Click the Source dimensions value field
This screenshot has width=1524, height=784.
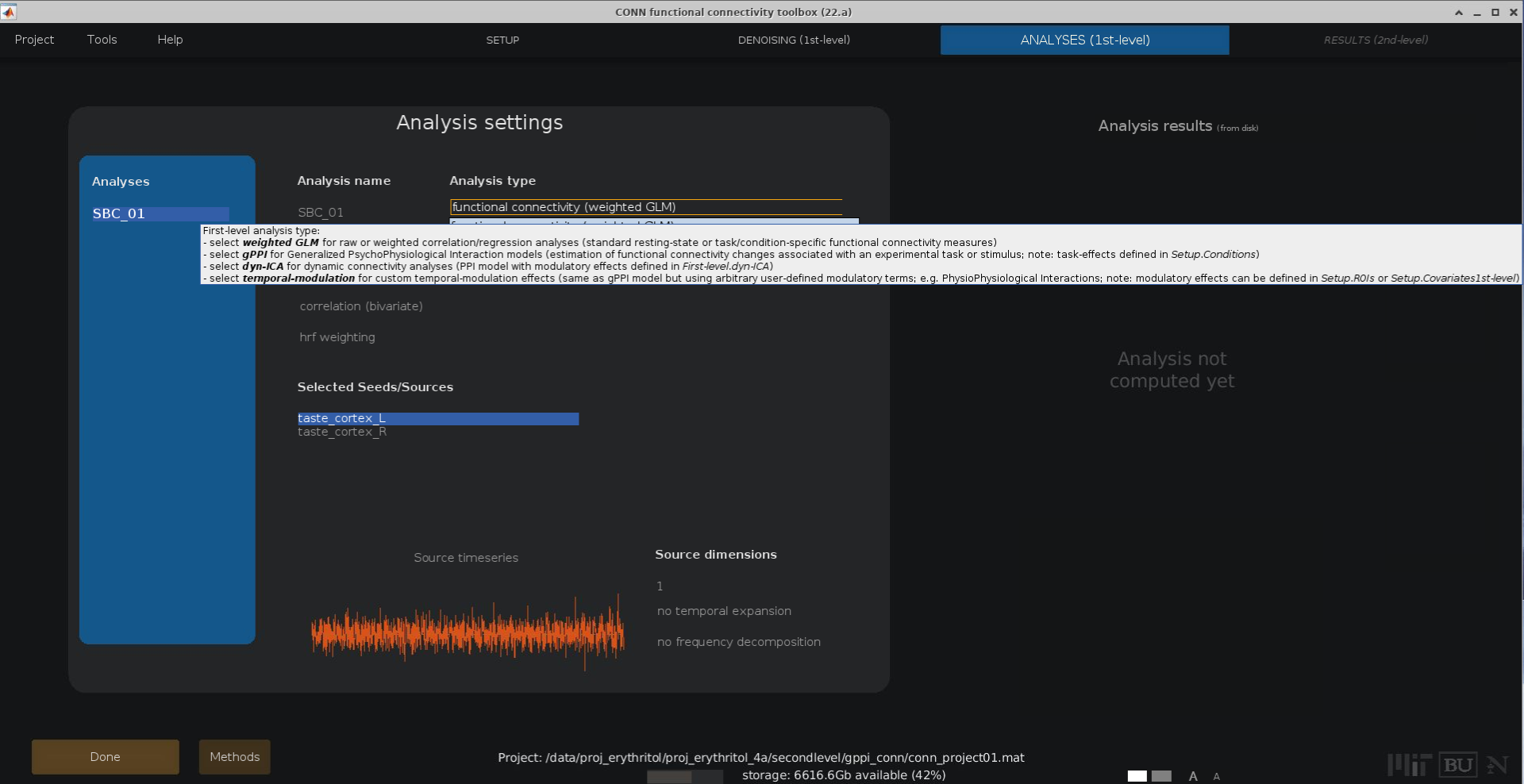(x=660, y=586)
